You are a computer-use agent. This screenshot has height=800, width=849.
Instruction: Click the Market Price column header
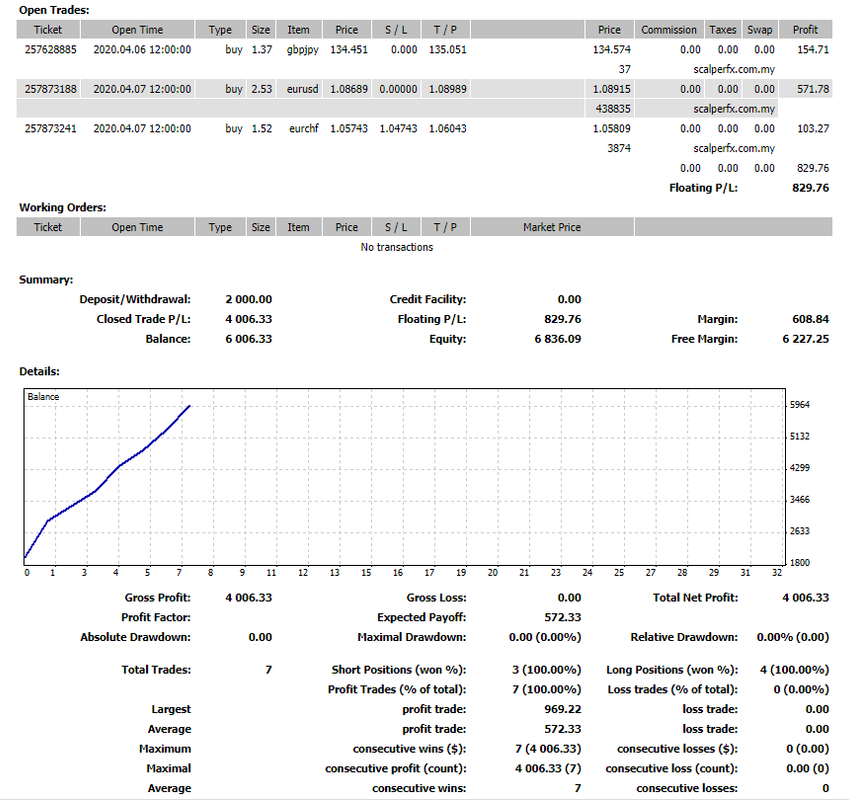click(x=551, y=227)
